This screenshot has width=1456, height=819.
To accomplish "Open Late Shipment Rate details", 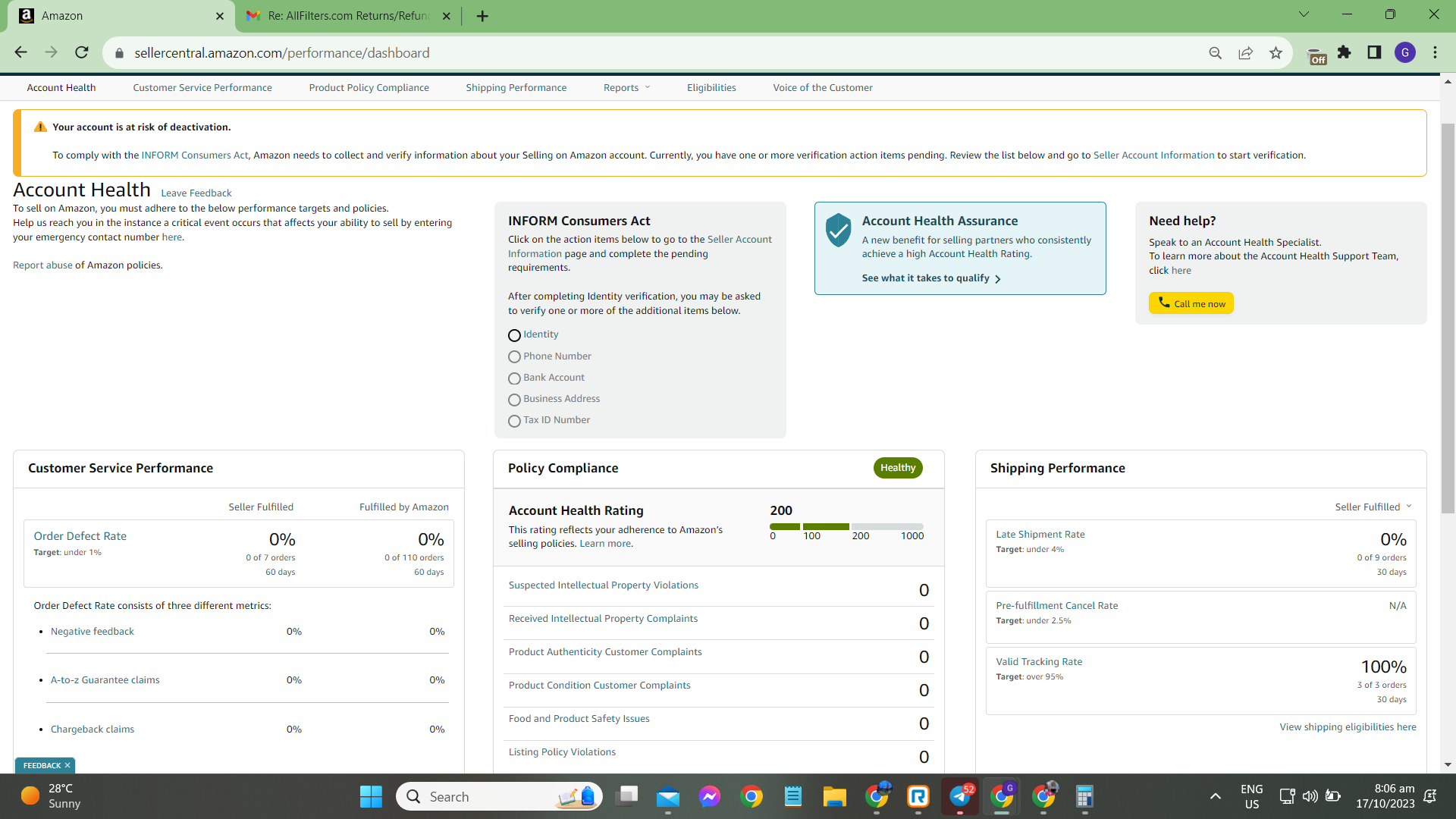I will pyautogui.click(x=1040, y=535).
